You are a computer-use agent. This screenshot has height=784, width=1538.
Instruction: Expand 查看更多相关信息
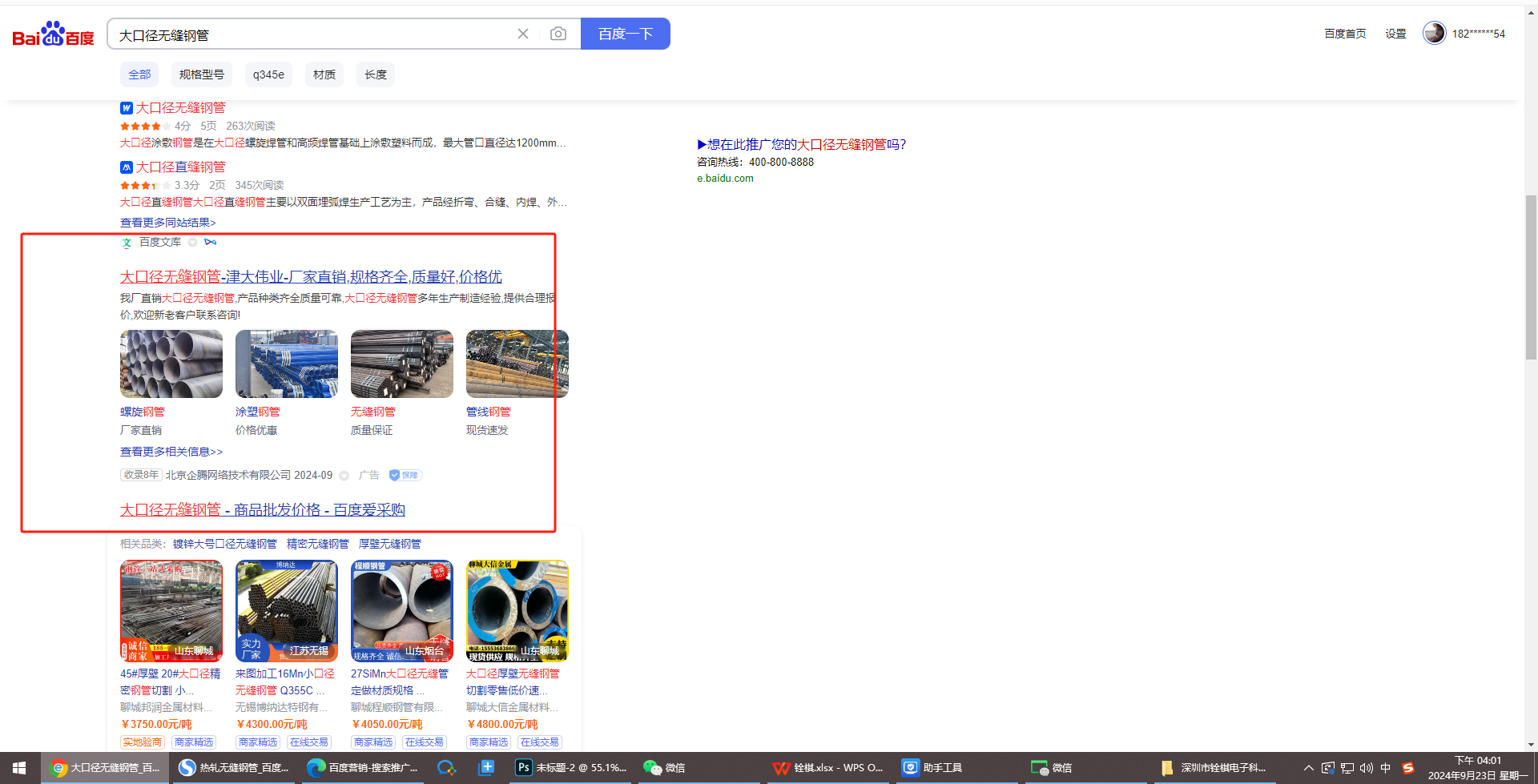coord(171,452)
